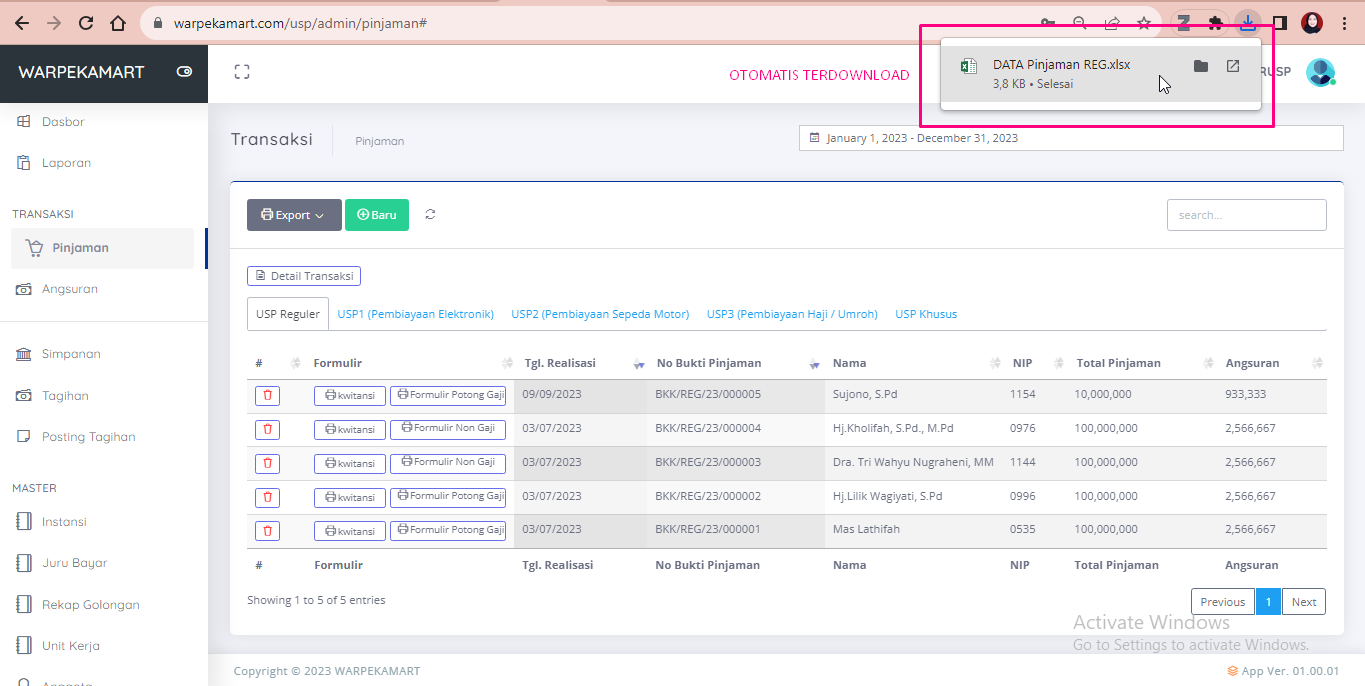
Task: Sort by Formulir column header
Action: 410,363
